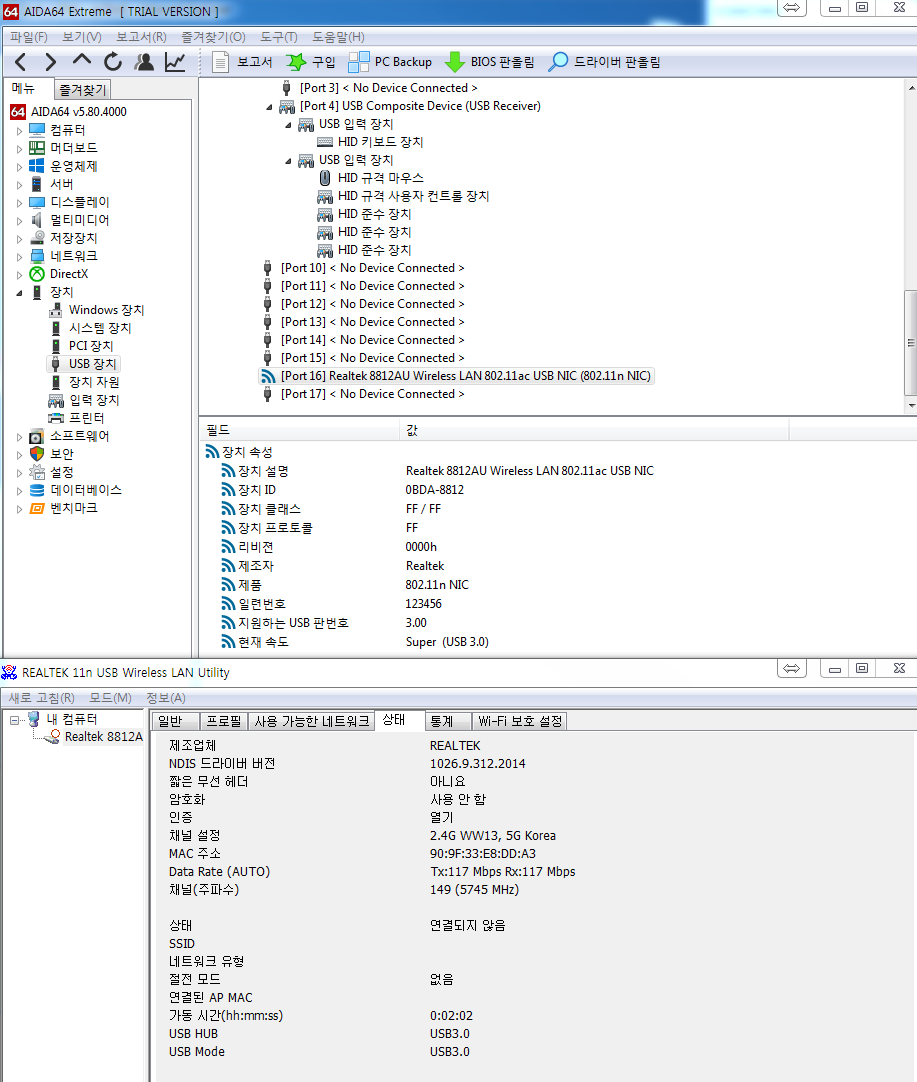
Task: Click the 구입 purchase button
Action: coord(310,62)
